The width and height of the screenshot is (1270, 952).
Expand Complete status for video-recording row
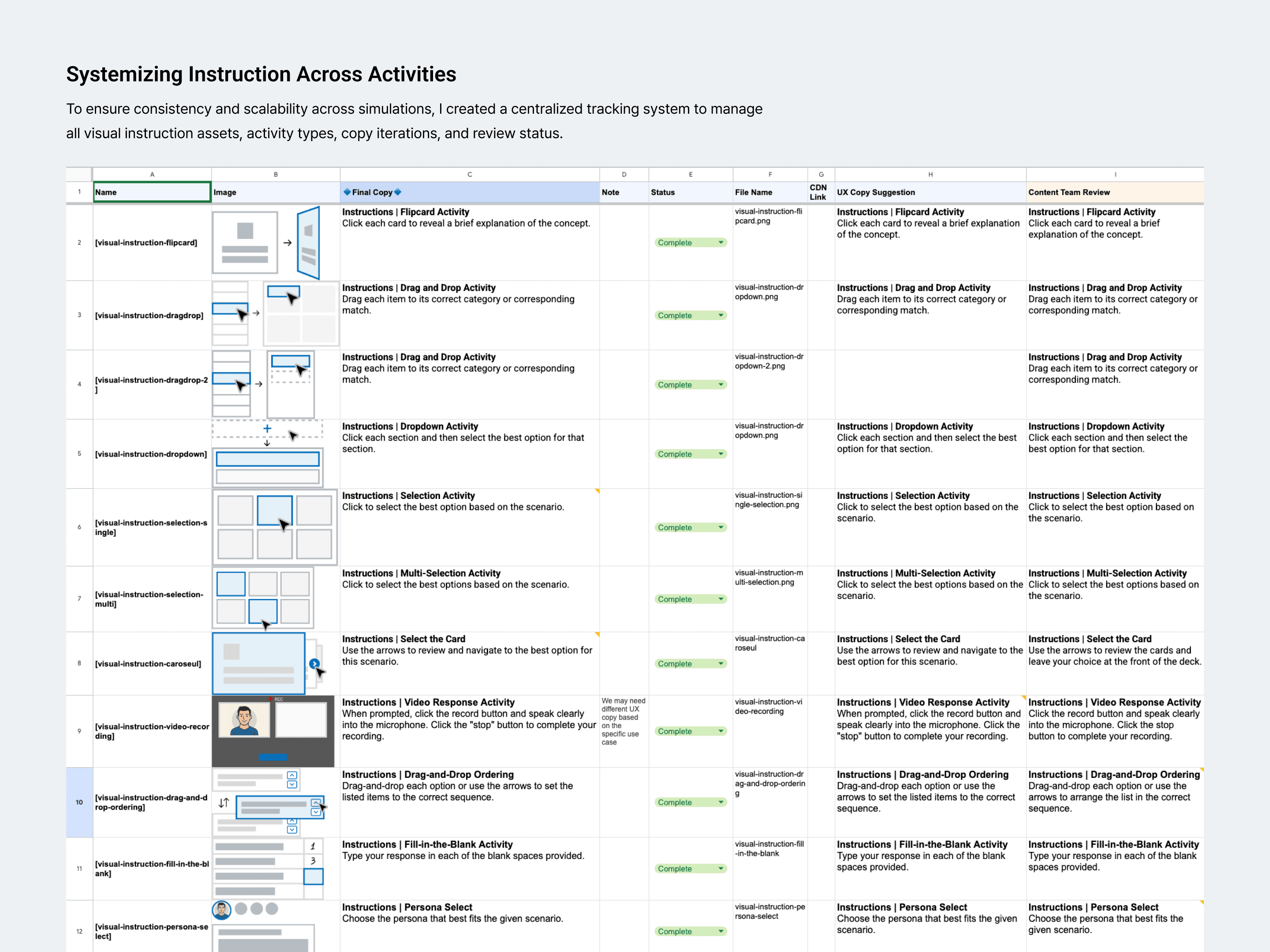point(721,731)
